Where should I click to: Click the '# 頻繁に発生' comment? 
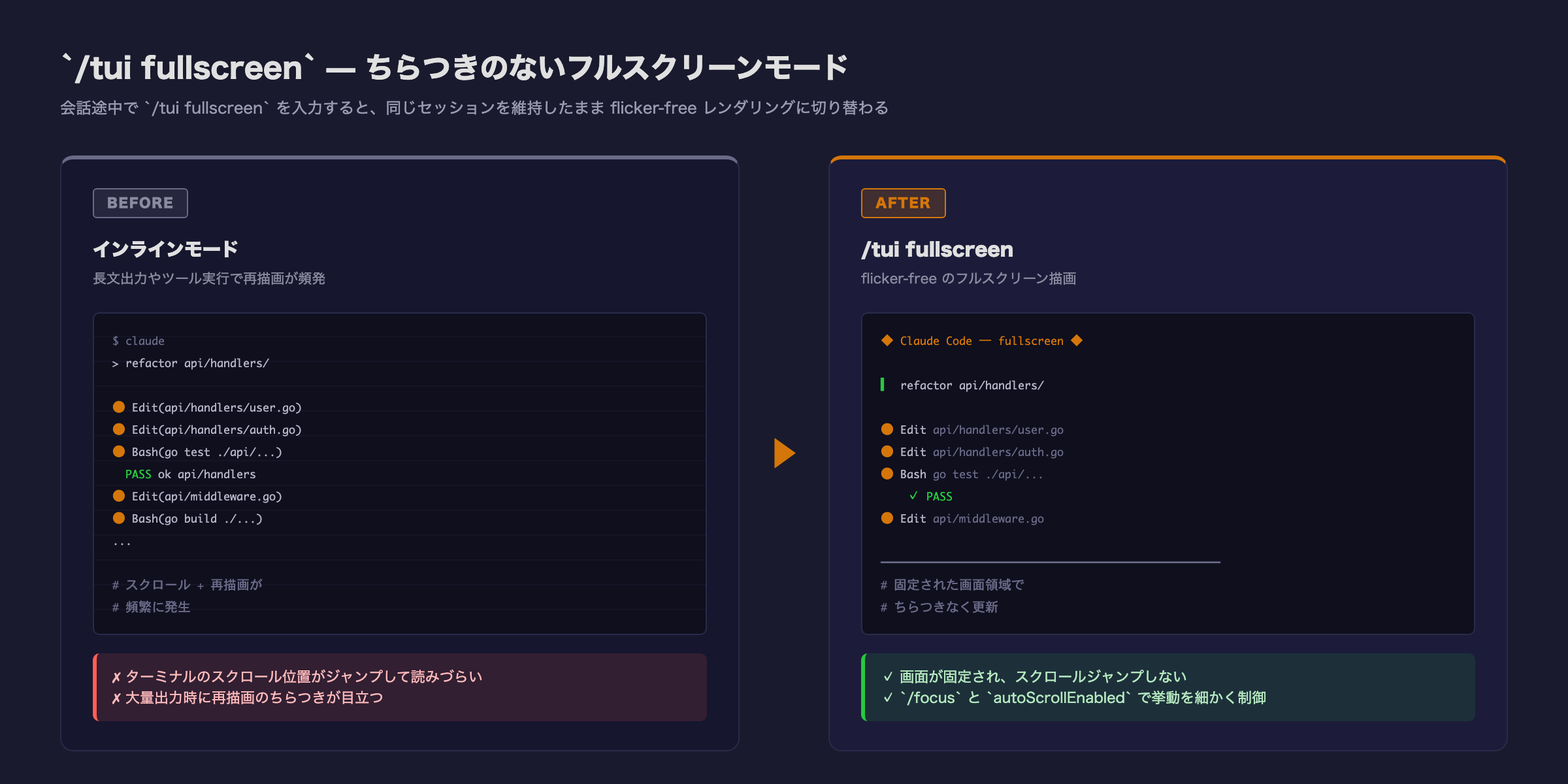click(151, 607)
